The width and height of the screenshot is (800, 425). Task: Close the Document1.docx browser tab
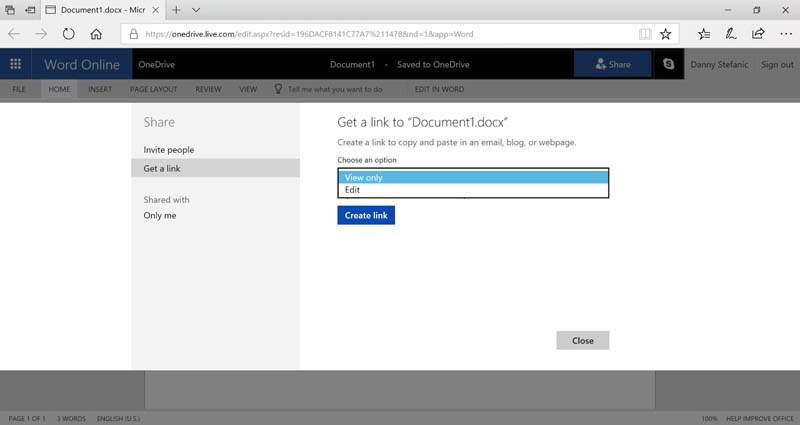point(156,10)
